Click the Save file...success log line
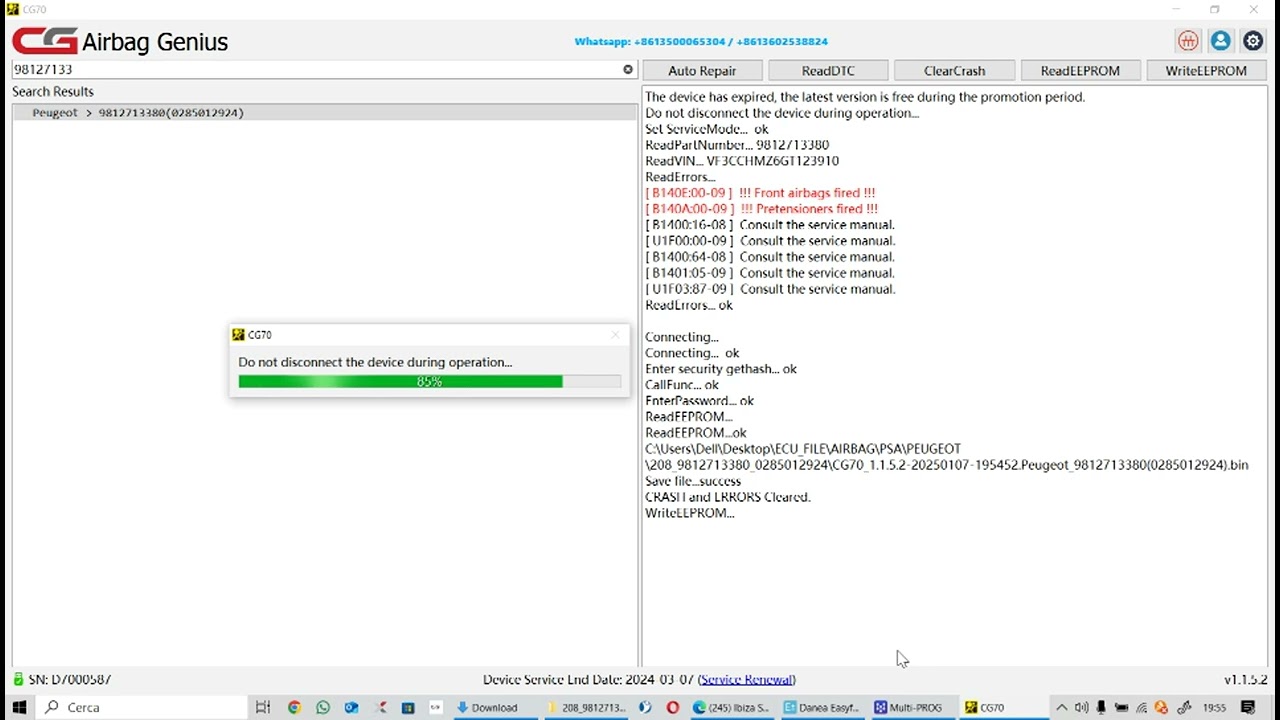The width and height of the screenshot is (1280, 720). pos(693,481)
